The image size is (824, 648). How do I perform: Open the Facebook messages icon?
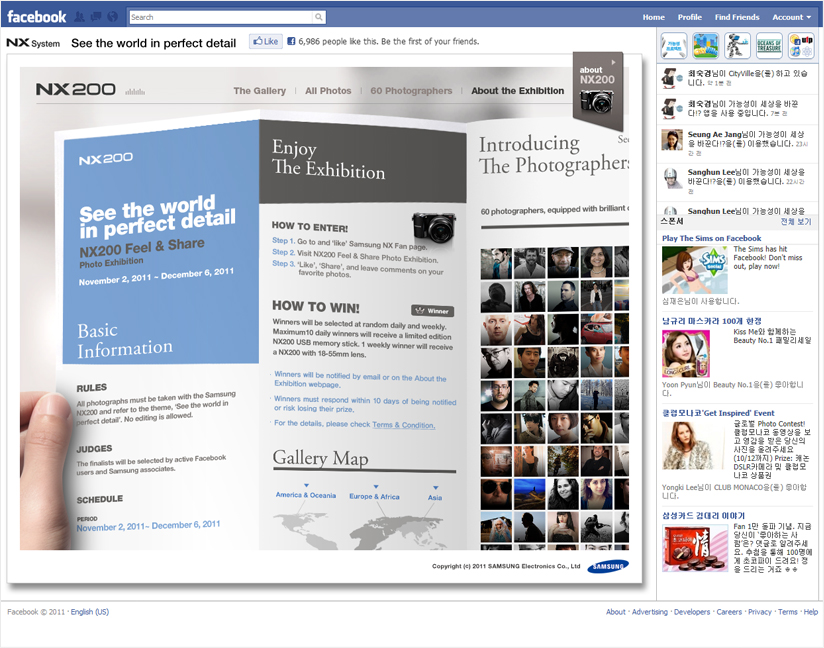coord(96,17)
